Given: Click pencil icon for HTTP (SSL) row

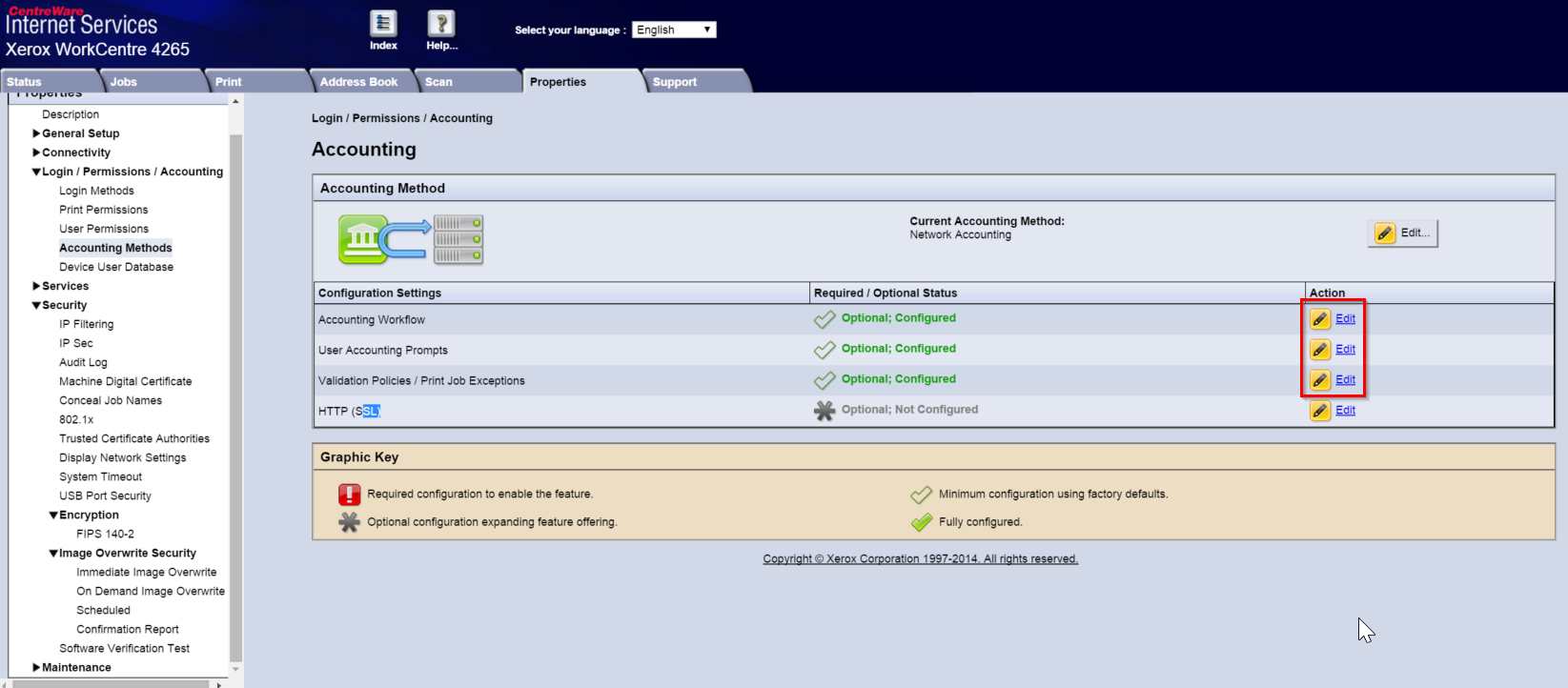Looking at the screenshot, I should pos(1319,411).
